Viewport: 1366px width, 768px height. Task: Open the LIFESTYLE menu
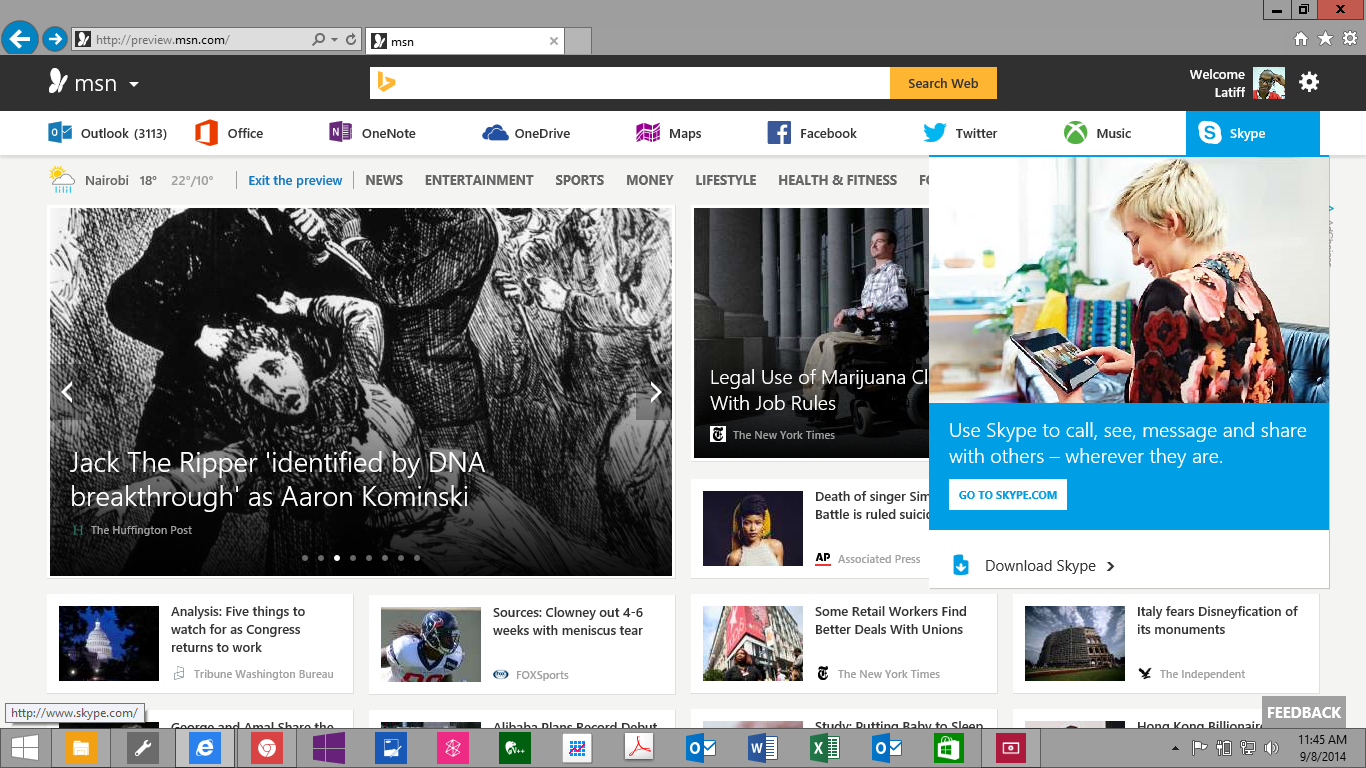click(x=726, y=180)
